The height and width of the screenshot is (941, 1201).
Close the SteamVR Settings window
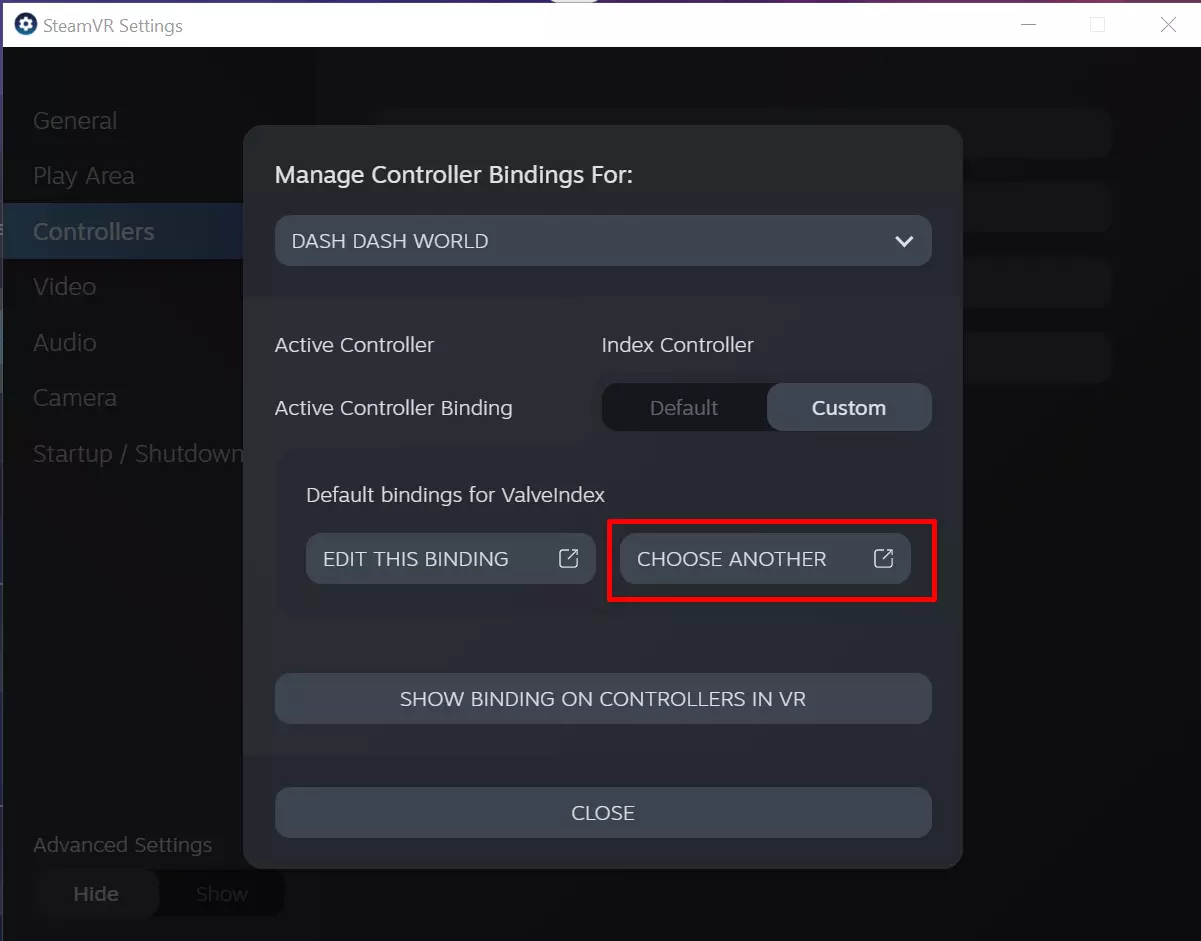(1168, 25)
